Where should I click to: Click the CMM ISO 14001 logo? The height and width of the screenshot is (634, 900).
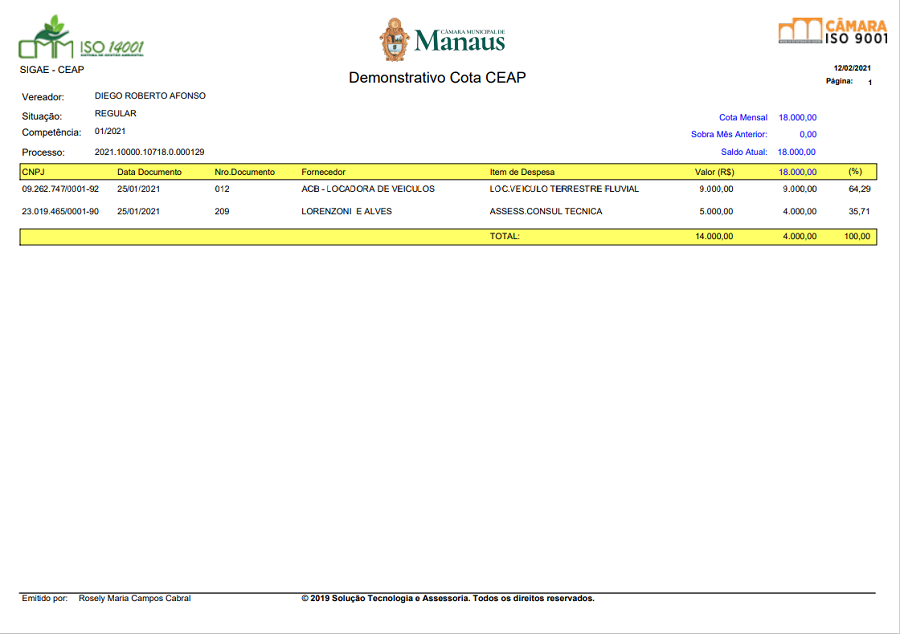click(x=81, y=37)
